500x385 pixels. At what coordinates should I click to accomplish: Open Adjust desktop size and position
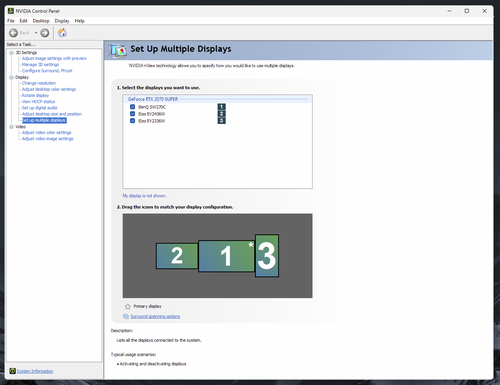pos(52,114)
